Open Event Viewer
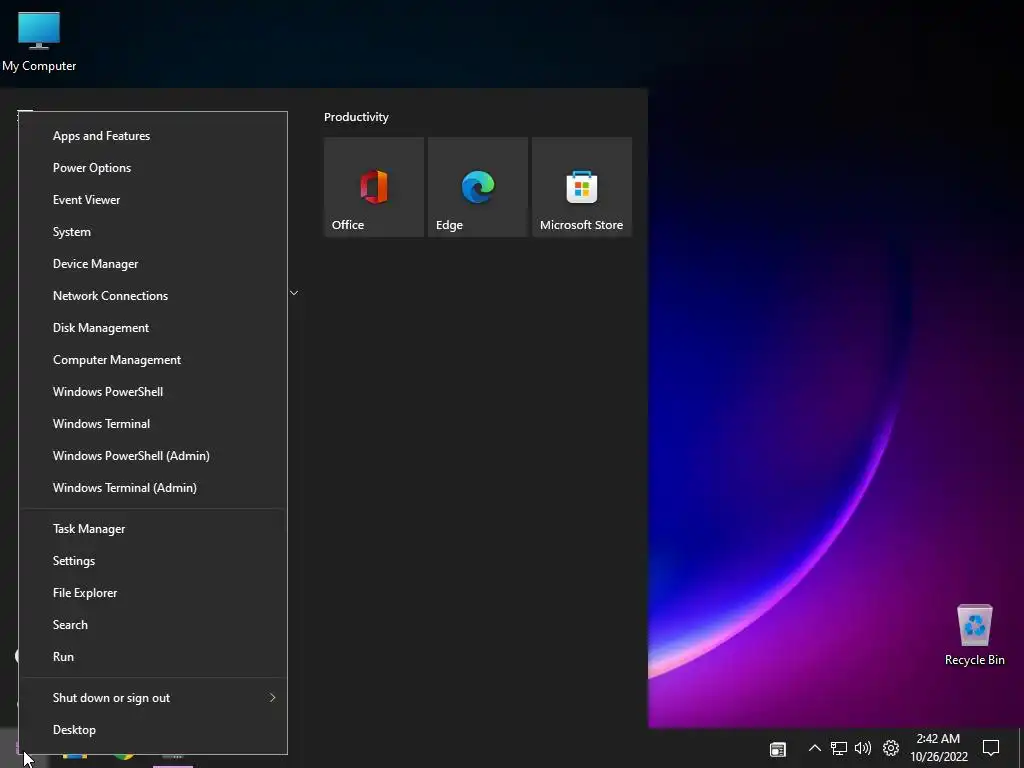Screen dimensions: 1024x768 point(153,200)
